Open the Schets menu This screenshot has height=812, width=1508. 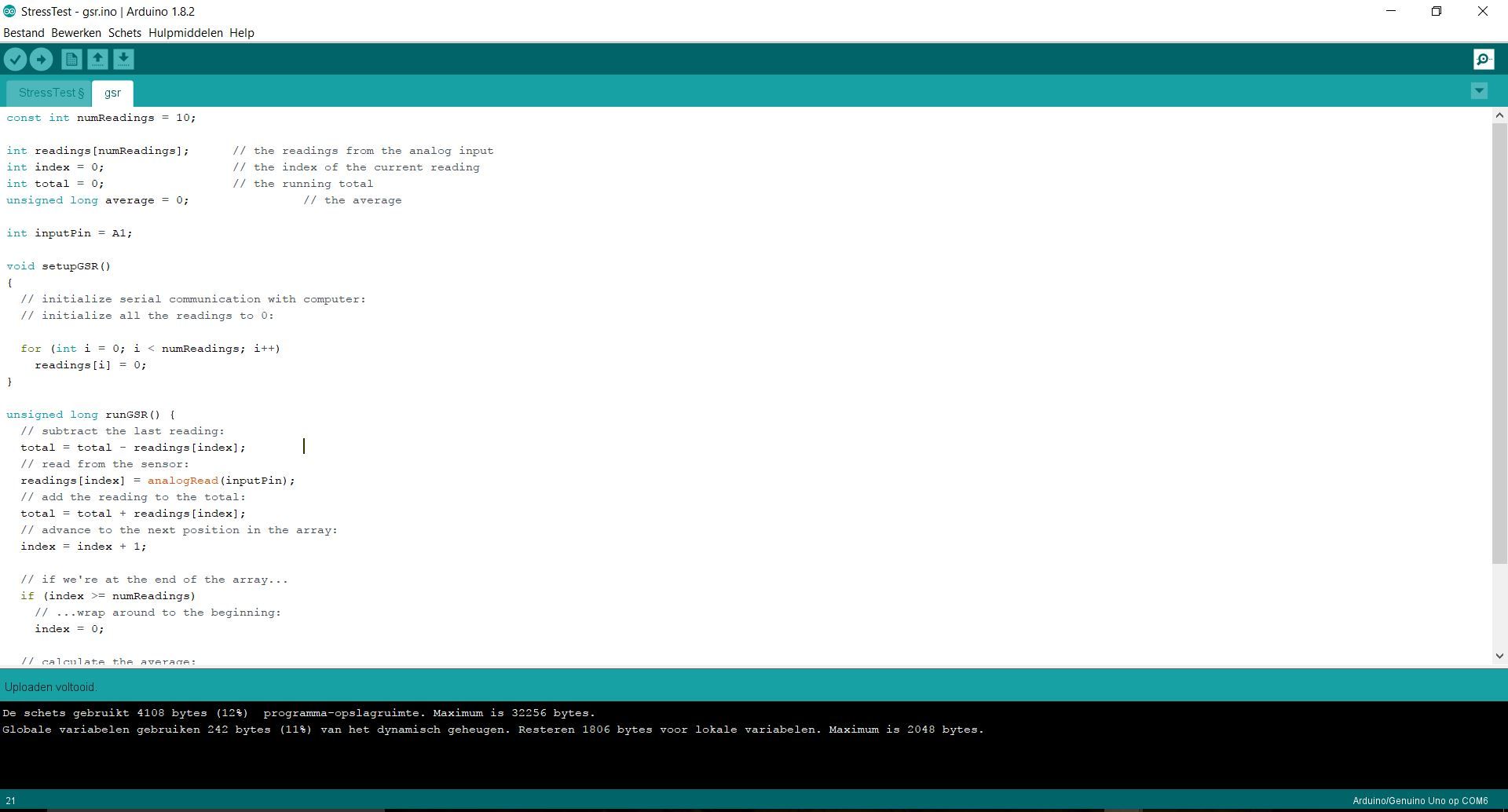click(x=124, y=32)
